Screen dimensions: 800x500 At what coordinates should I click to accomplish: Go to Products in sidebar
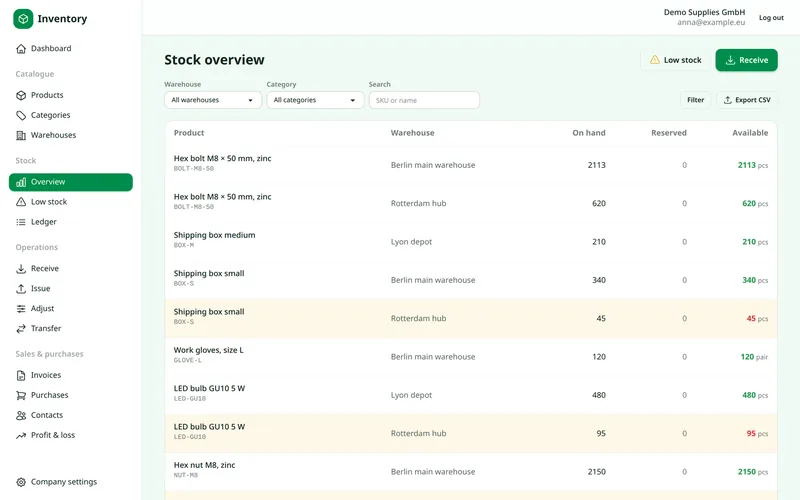coord(71,95)
